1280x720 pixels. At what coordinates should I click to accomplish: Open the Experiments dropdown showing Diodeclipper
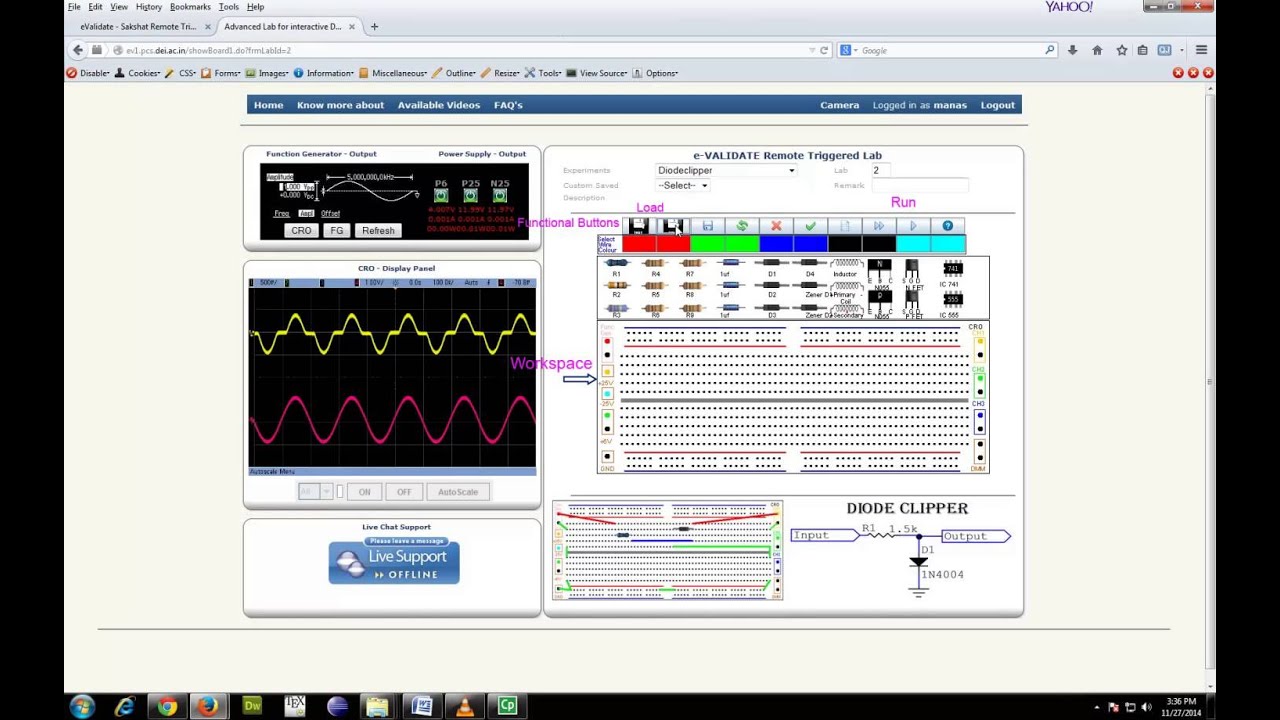[726, 171]
